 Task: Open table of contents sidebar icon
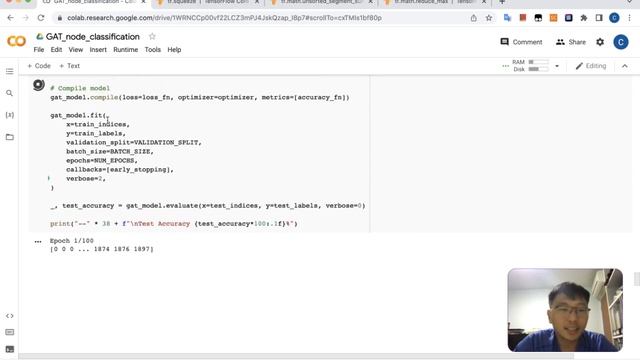click(x=9, y=71)
